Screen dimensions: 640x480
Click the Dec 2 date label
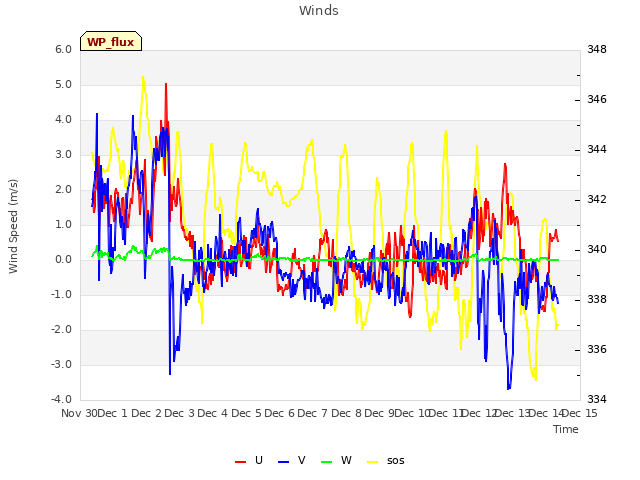(x=147, y=413)
